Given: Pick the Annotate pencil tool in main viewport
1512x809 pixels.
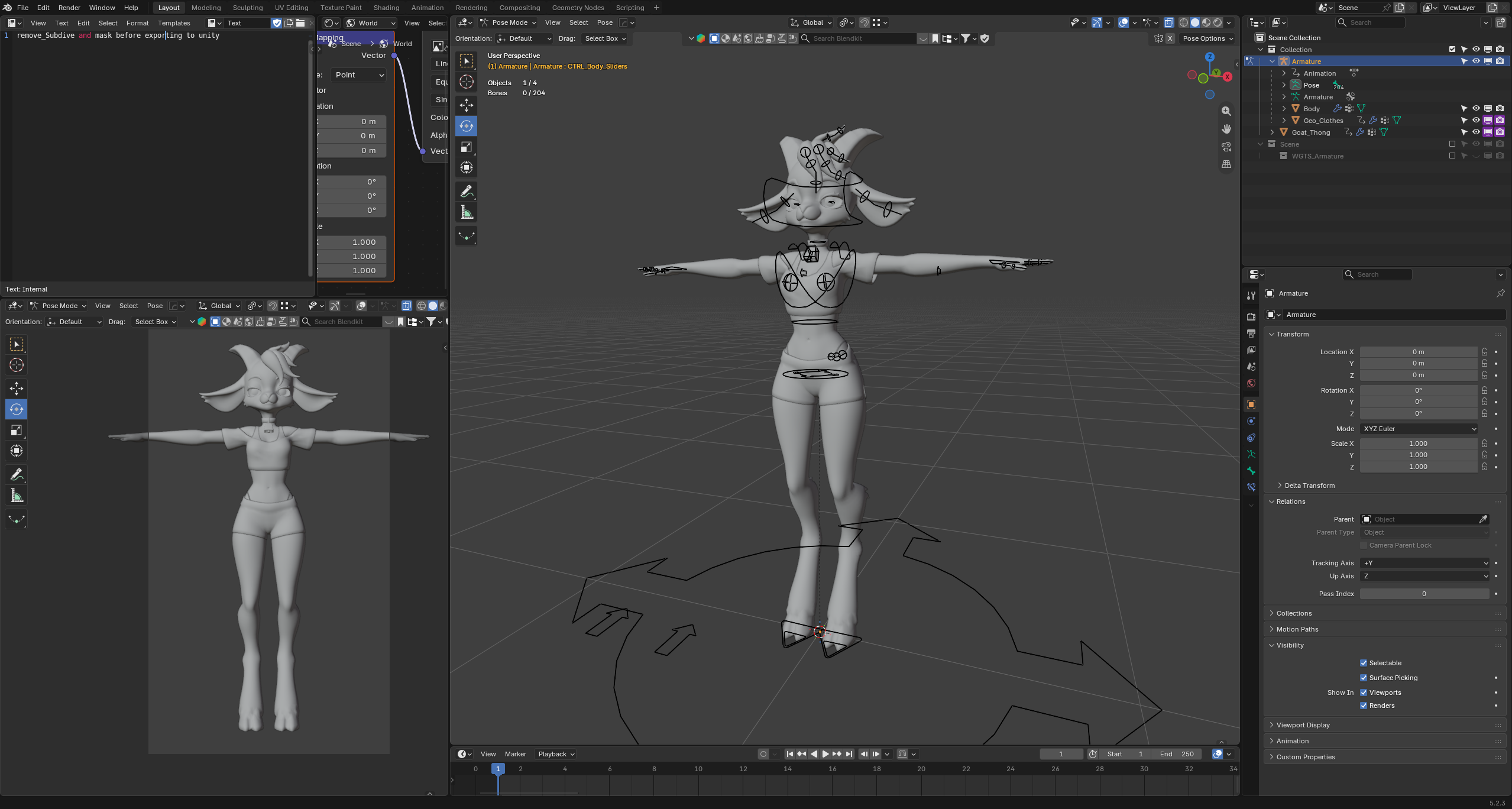Looking at the screenshot, I should (x=467, y=192).
